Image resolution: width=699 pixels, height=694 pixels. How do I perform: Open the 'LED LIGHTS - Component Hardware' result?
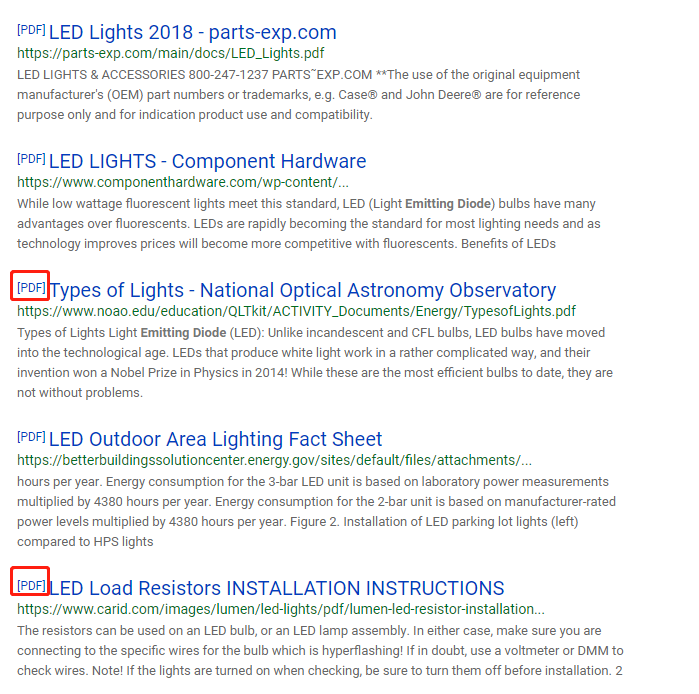coord(207,161)
